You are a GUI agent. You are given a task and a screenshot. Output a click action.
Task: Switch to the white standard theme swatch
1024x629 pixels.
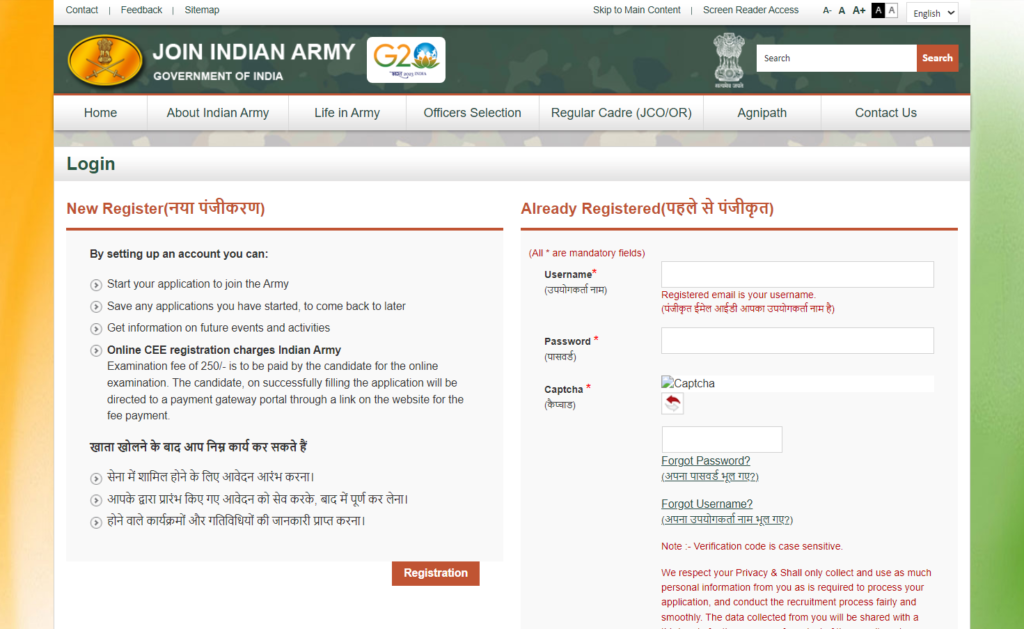892,10
